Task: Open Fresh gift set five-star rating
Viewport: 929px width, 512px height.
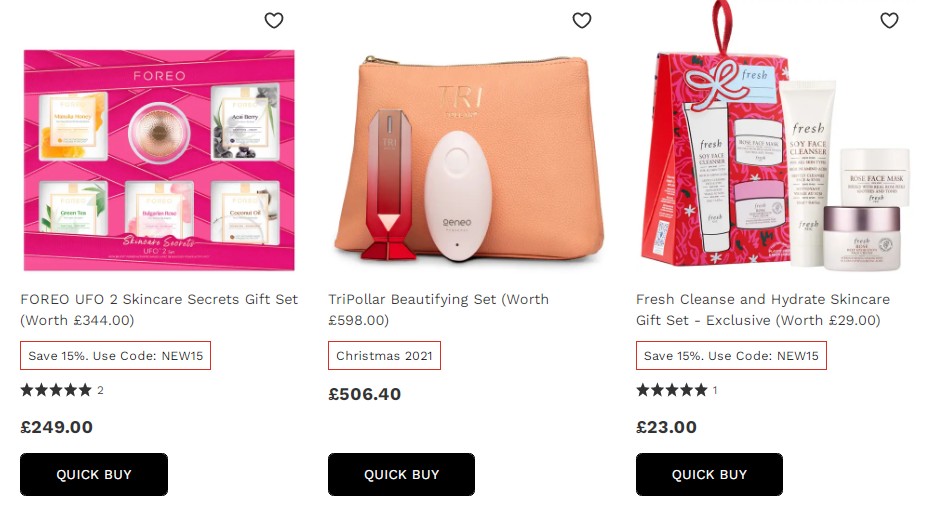Action: (x=677, y=390)
